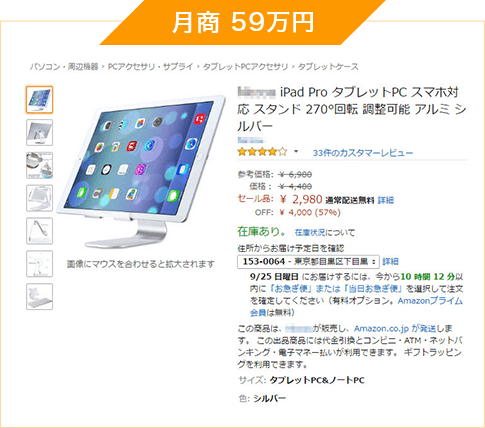The width and height of the screenshot is (485, 428).
Task: Click the Amazonプライム会員 link
Action: [x=357, y=307]
